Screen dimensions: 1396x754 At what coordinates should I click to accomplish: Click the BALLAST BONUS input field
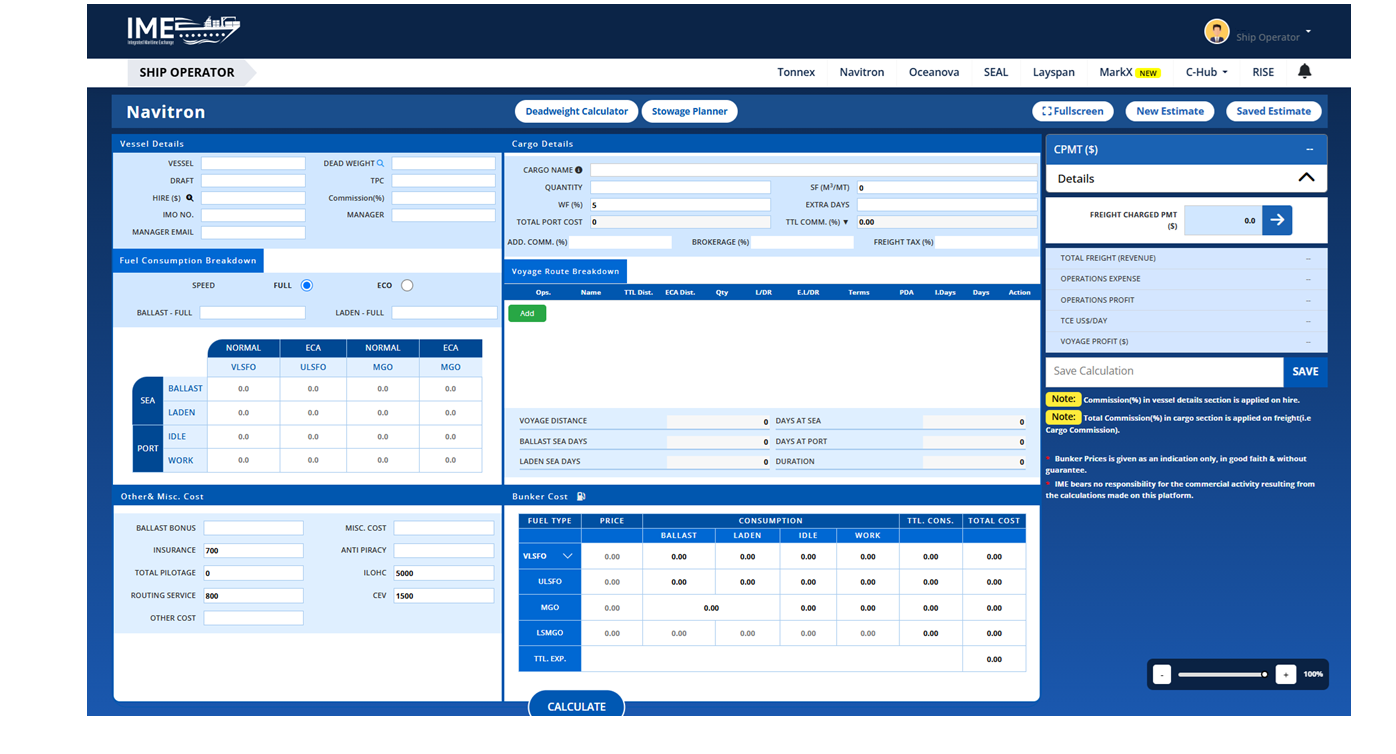(253, 528)
